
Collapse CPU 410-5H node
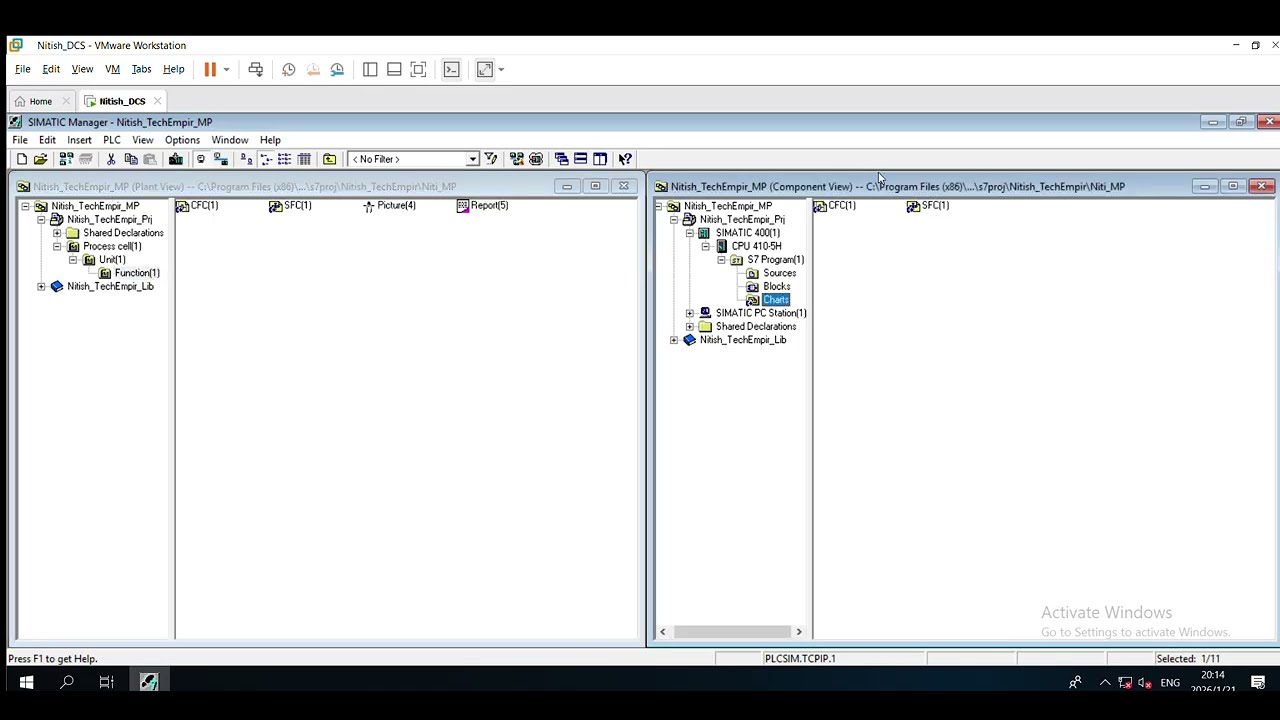(x=706, y=246)
